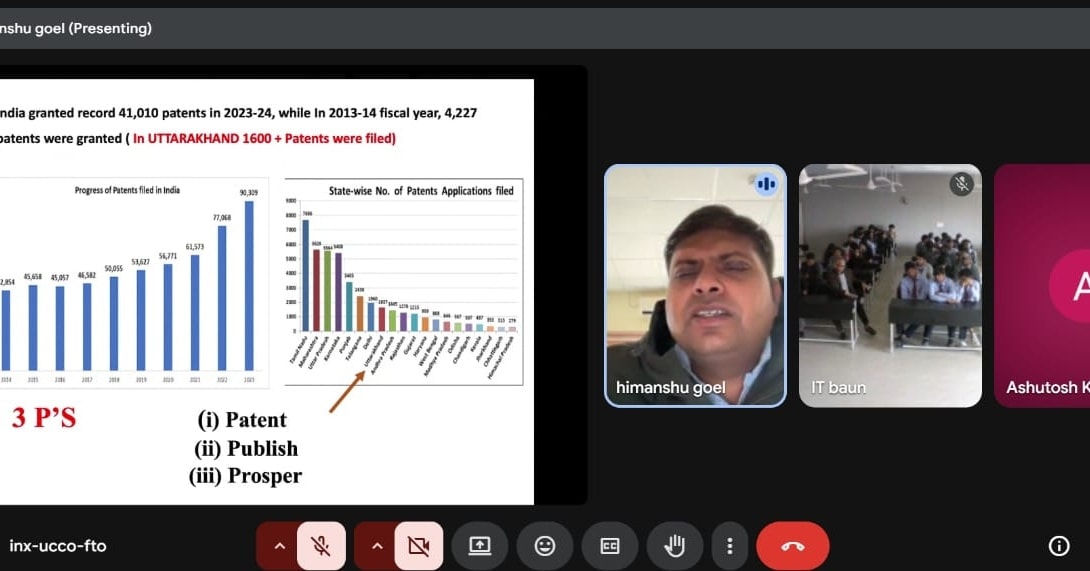This screenshot has width=1090, height=571.
Task: Open the emoji reactions picker
Action: [x=545, y=546]
